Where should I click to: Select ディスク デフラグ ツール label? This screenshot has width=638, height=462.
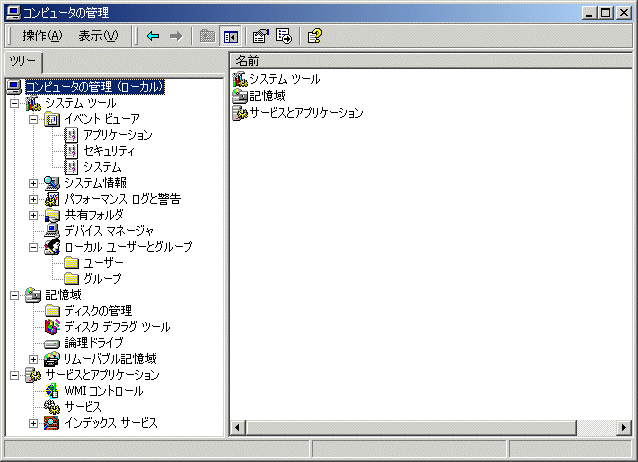pyautogui.click(x=117, y=327)
